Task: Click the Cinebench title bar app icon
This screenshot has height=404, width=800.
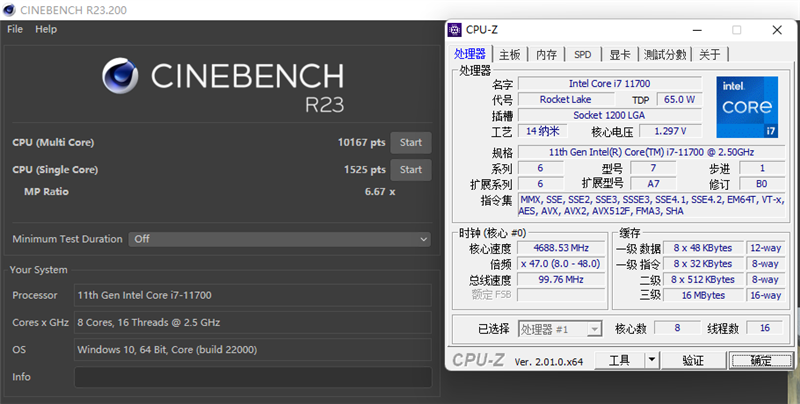Action: (x=9, y=10)
